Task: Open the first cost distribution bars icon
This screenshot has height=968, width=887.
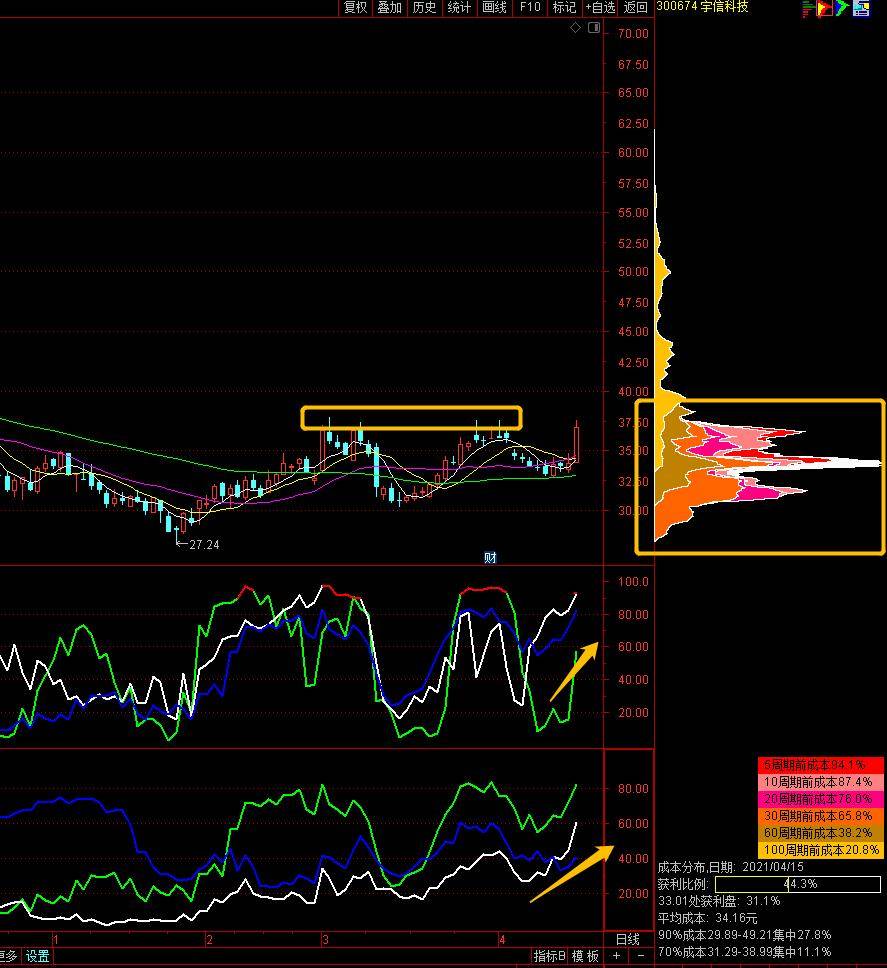Action: point(808,9)
